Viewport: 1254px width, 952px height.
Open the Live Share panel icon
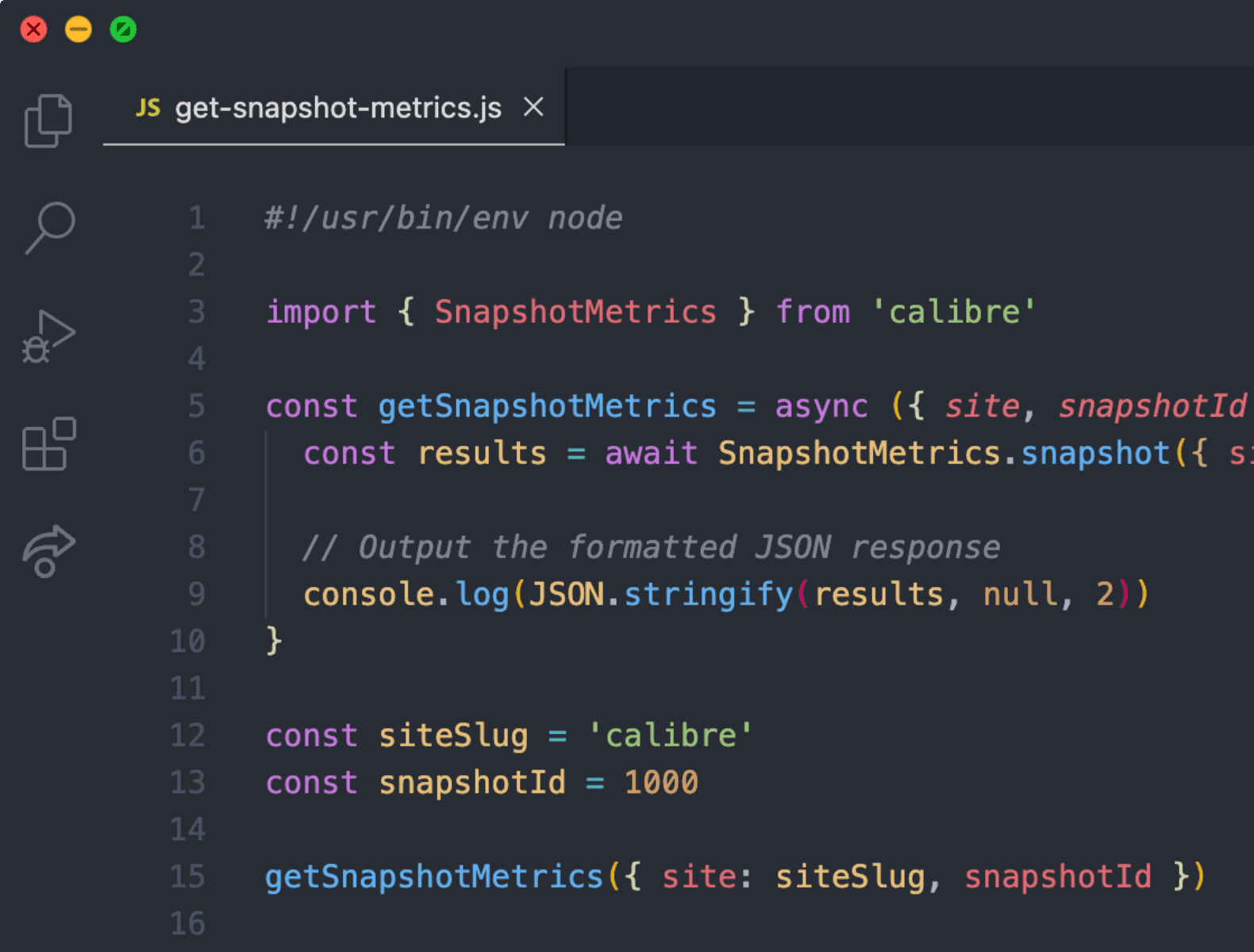tap(48, 551)
